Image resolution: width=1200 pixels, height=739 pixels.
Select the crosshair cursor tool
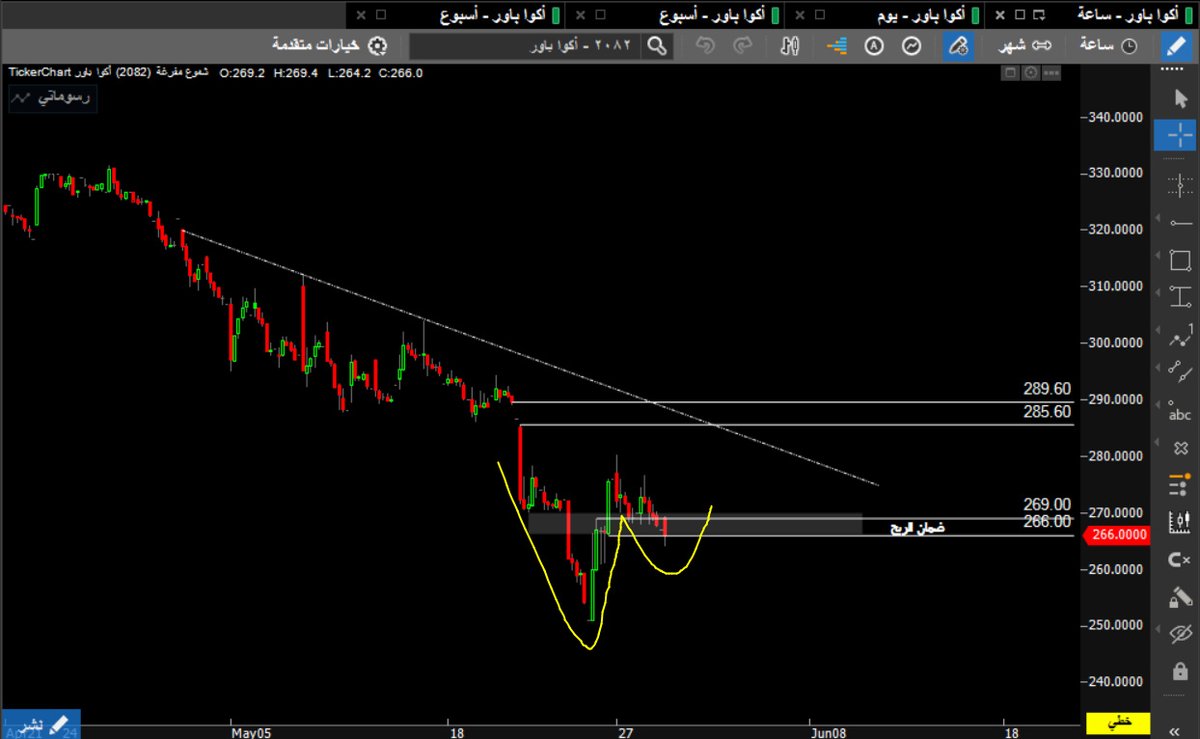tap(1175, 134)
